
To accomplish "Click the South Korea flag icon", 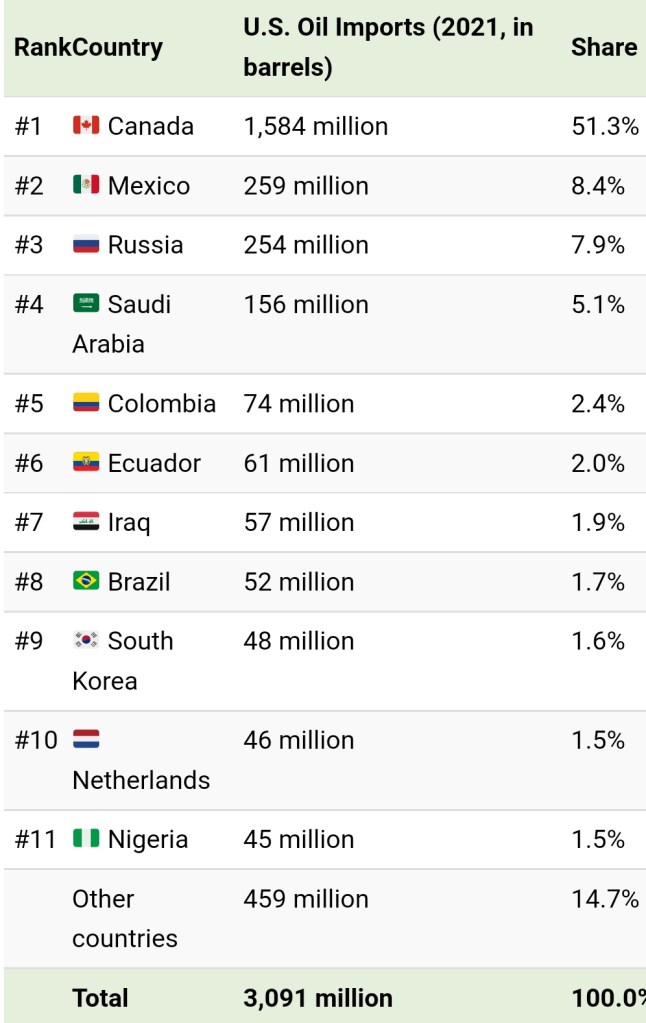I will 86,640.
